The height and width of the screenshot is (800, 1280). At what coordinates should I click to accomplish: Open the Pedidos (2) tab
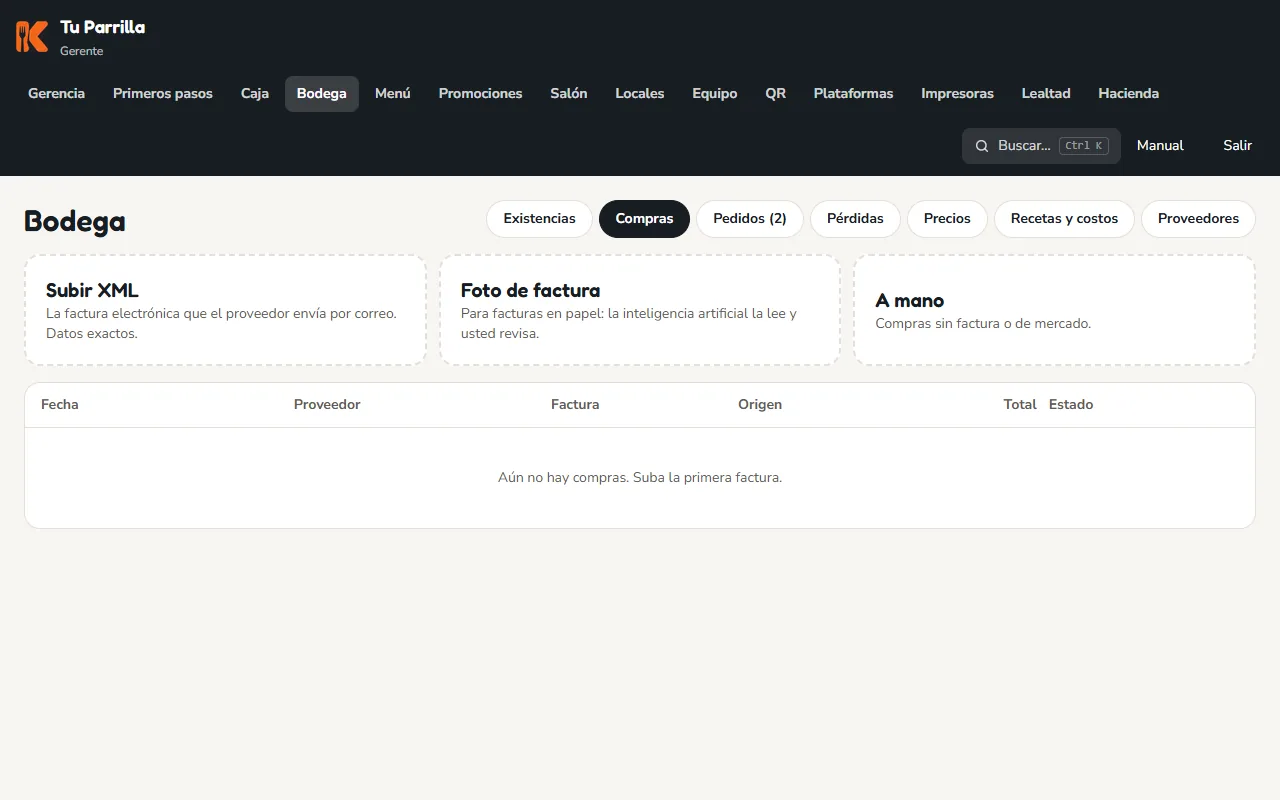click(750, 219)
